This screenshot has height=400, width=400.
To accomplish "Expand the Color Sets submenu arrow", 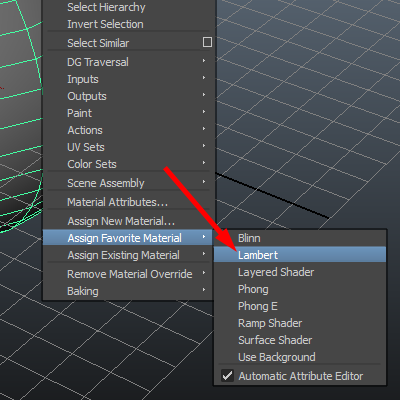I will pos(204,163).
